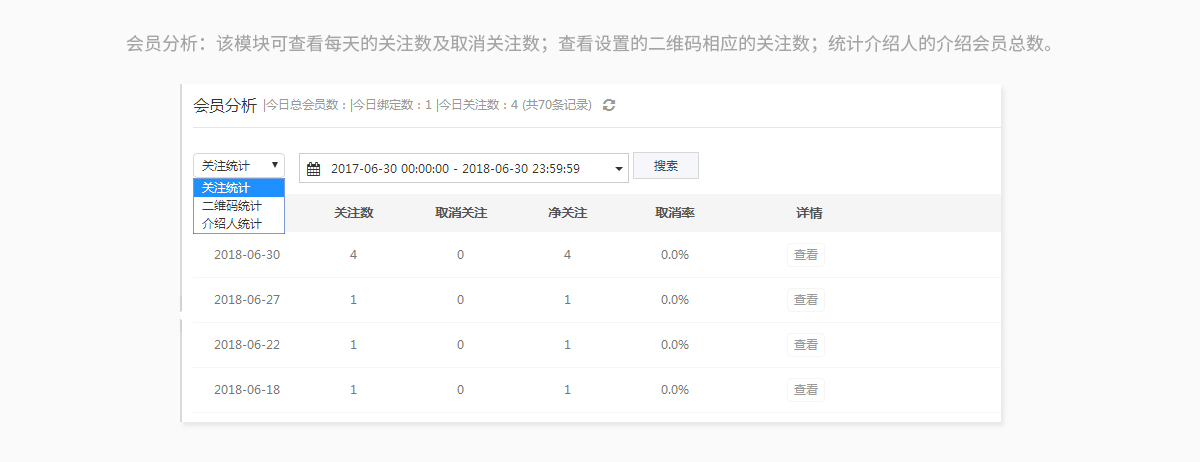Click the 详情 column header
Image resolution: width=1200 pixels, height=462 pixels.
click(x=809, y=213)
